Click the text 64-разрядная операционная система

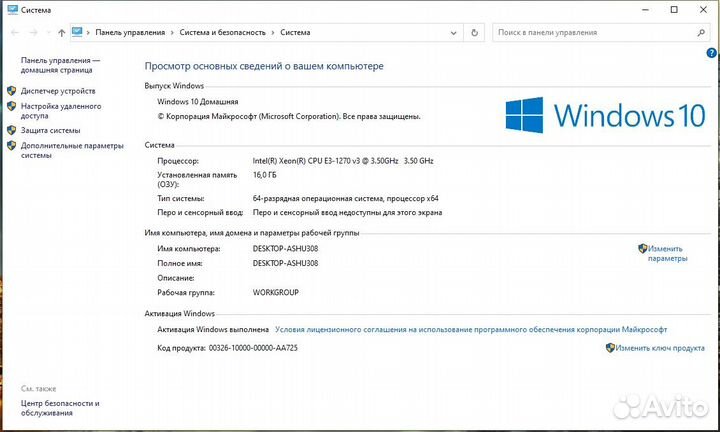(x=318, y=198)
